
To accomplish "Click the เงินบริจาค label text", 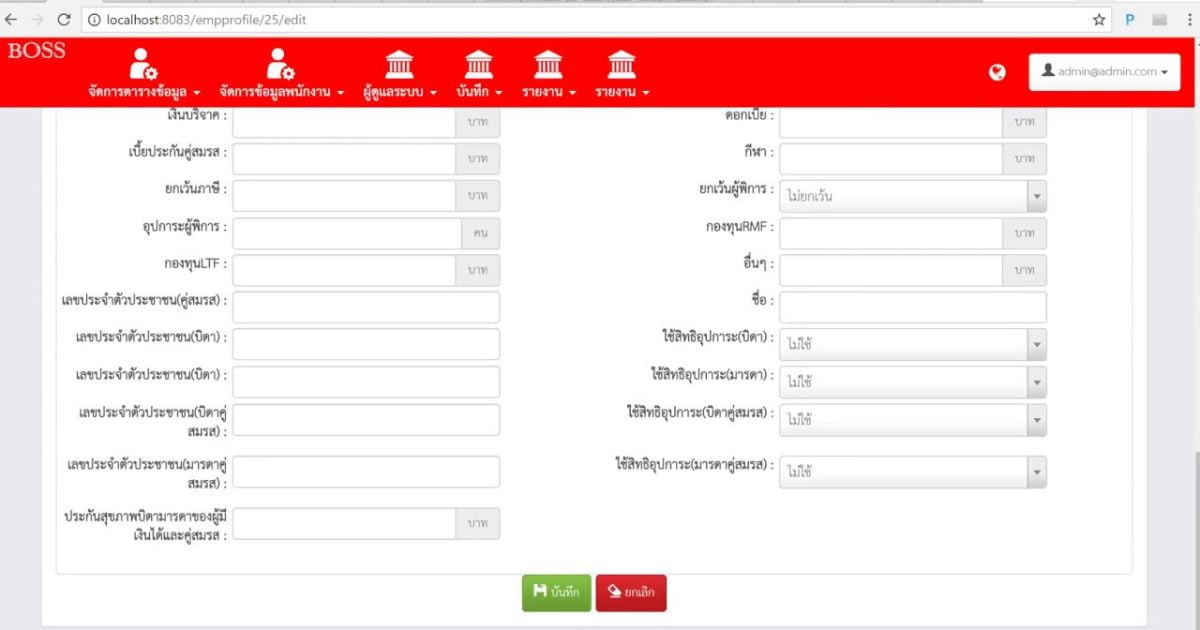I will pos(198,116).
